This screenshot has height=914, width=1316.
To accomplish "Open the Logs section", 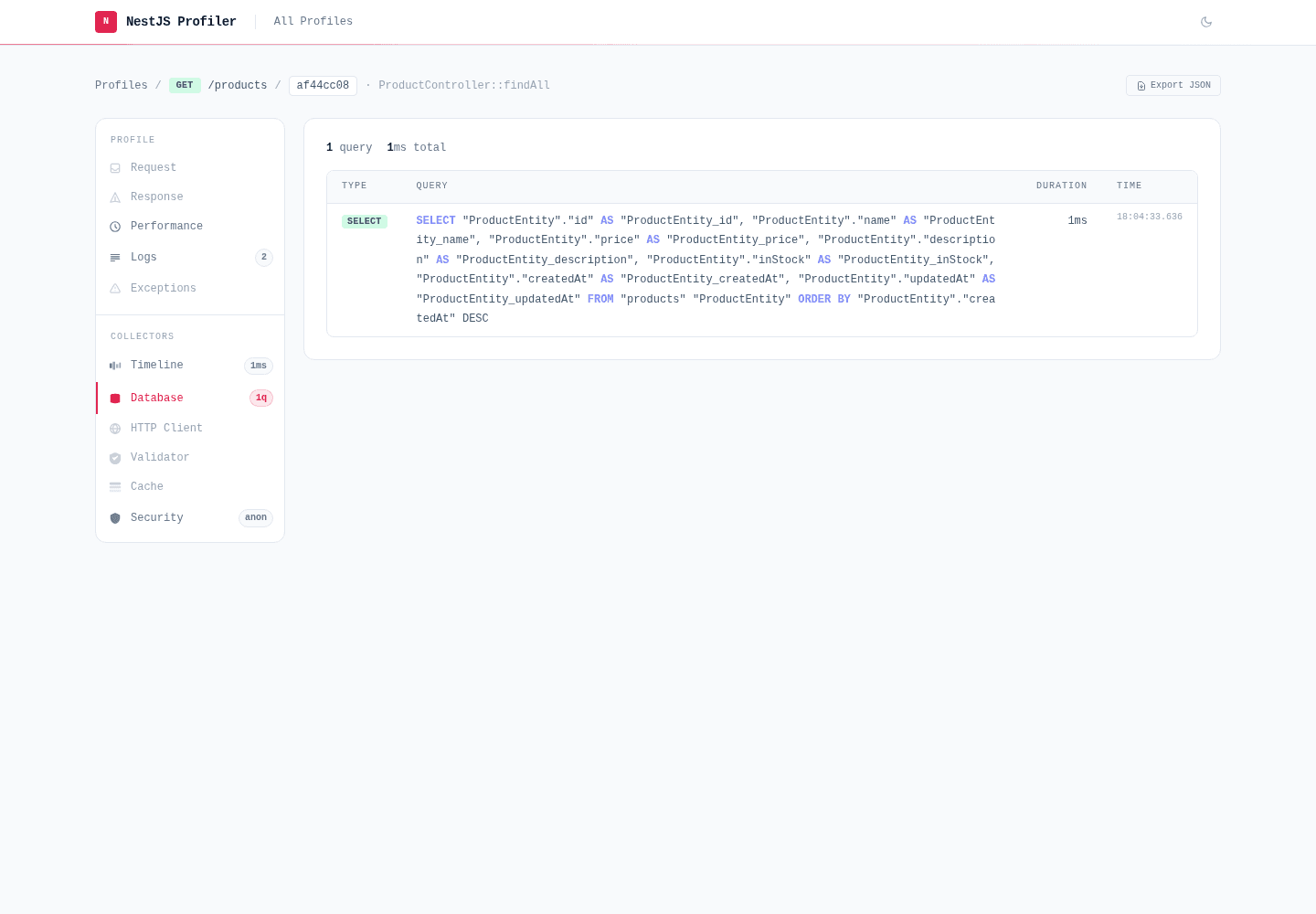I will tap(190, 257).
